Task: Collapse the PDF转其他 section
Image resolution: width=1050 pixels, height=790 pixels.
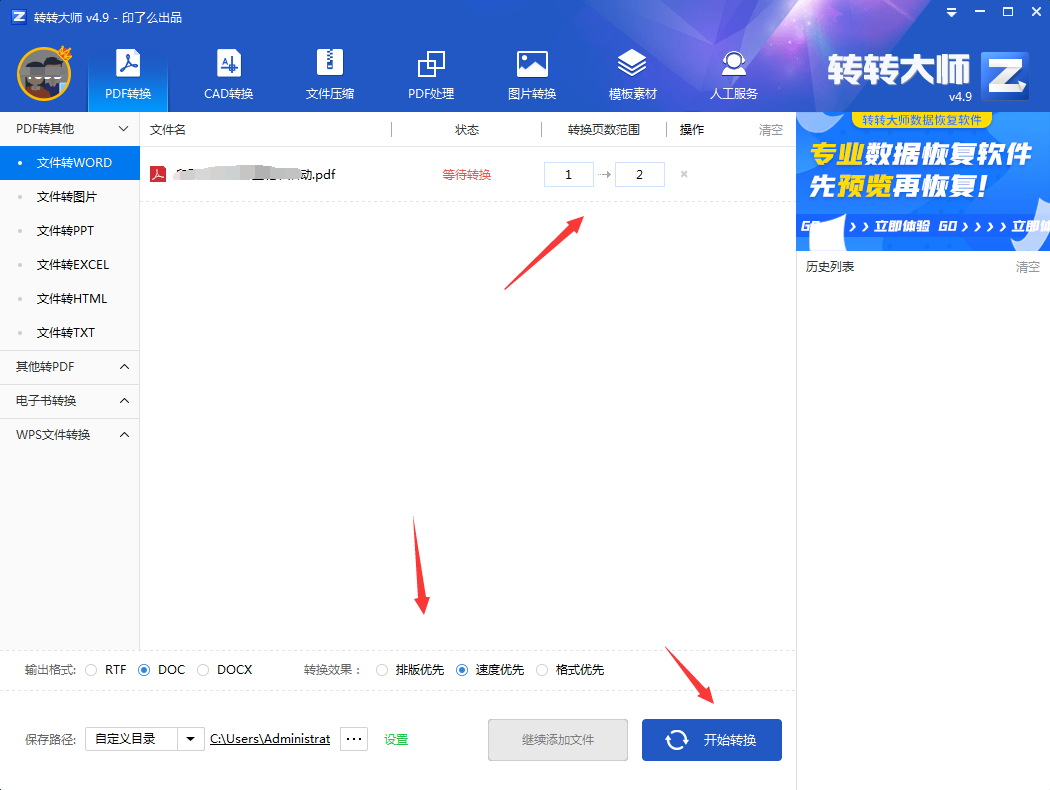Action: (x=70, y=129)
